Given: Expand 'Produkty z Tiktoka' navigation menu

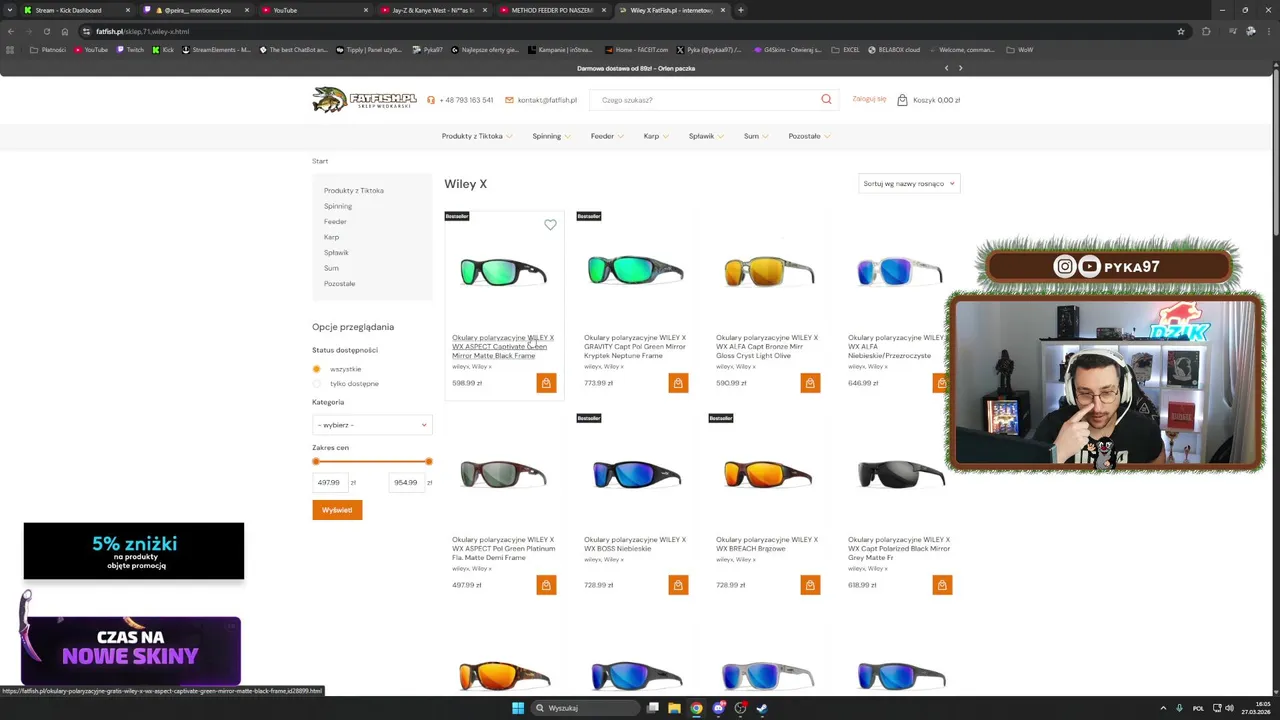Looking at the screenshot, I should [x=477, y=136].
